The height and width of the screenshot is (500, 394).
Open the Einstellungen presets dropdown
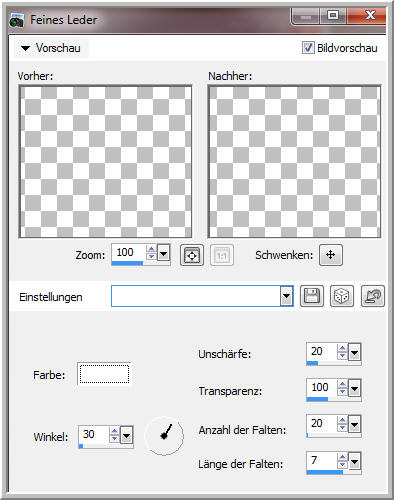(x=286, y=296)
